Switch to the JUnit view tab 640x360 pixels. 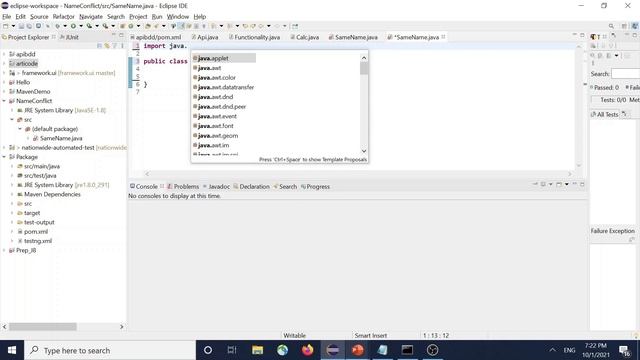(69, 37)
